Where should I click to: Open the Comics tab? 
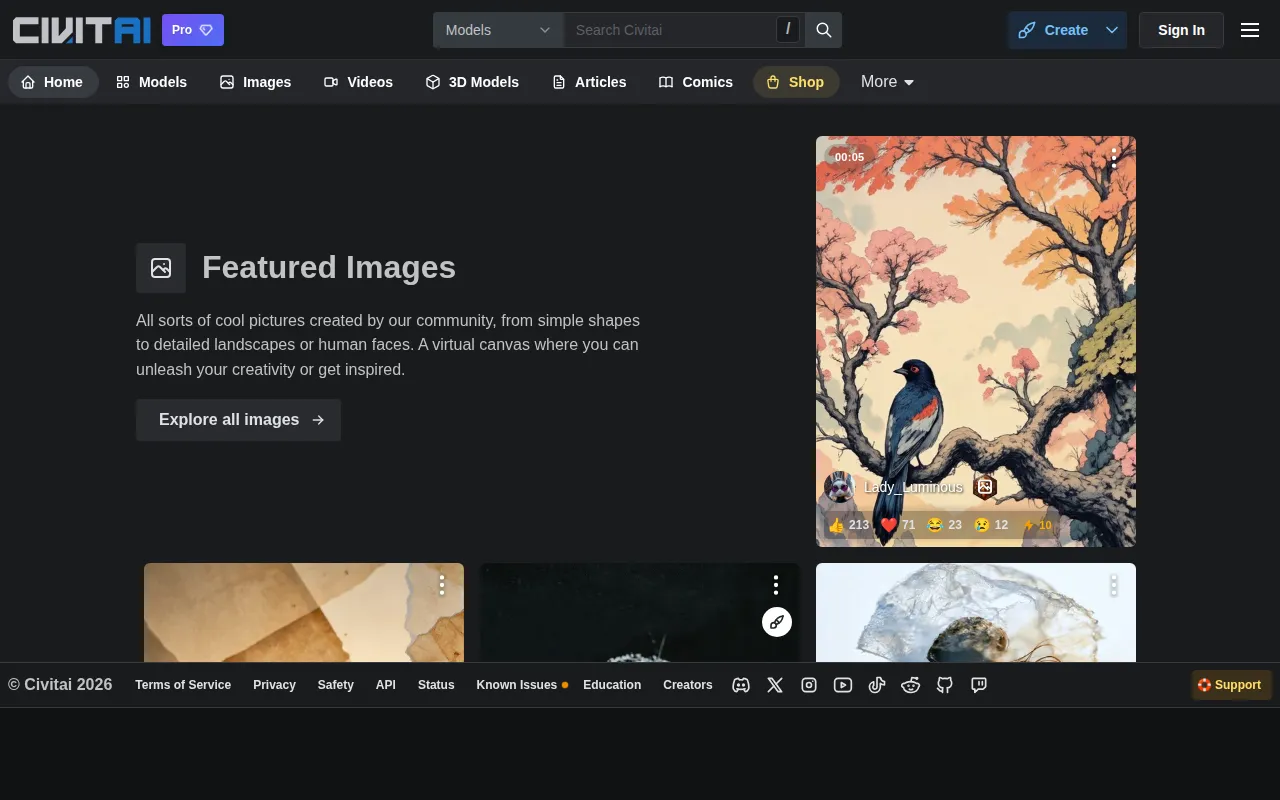point(695,82)
